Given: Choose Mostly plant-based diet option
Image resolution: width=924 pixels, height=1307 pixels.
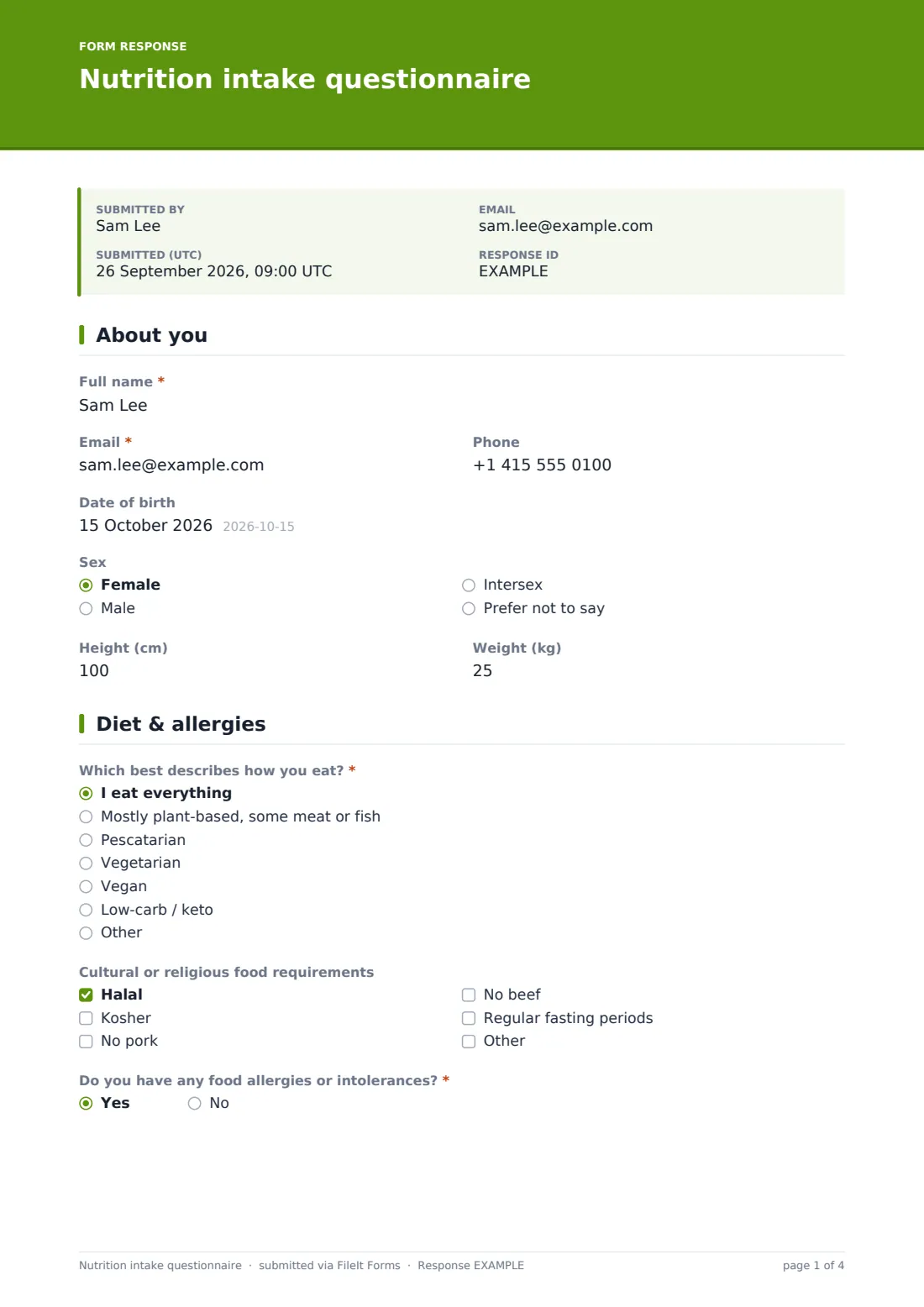Looking at the screenshot, I should [86, 816].
